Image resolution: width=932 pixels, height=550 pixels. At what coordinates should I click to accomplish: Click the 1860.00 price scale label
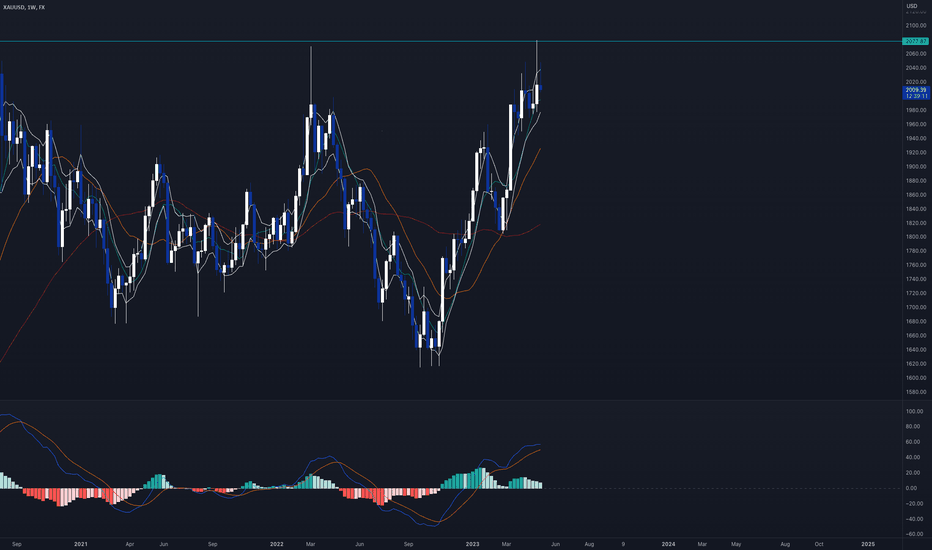[916, 195]
